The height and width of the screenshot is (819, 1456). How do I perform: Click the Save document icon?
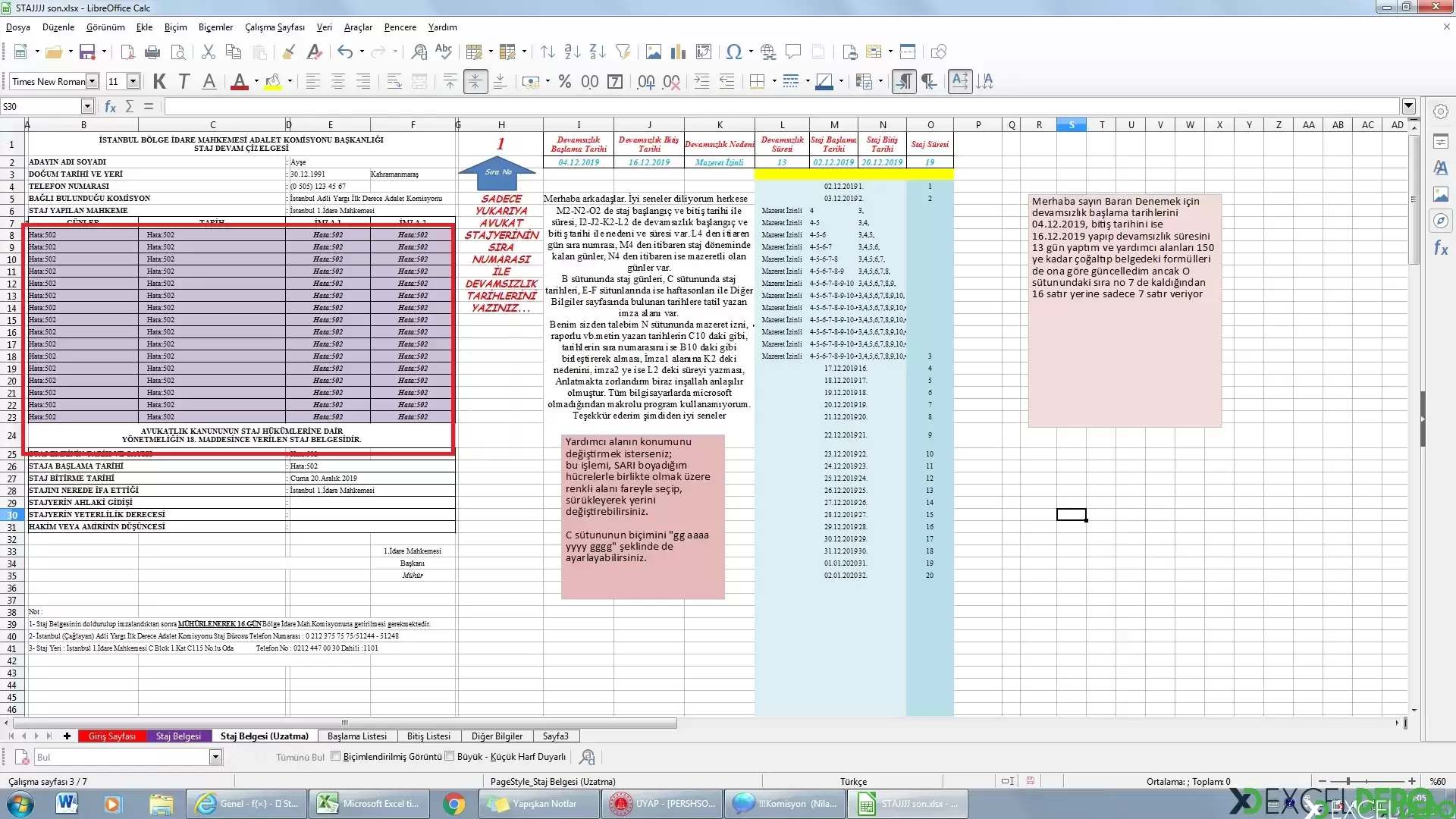87,52
